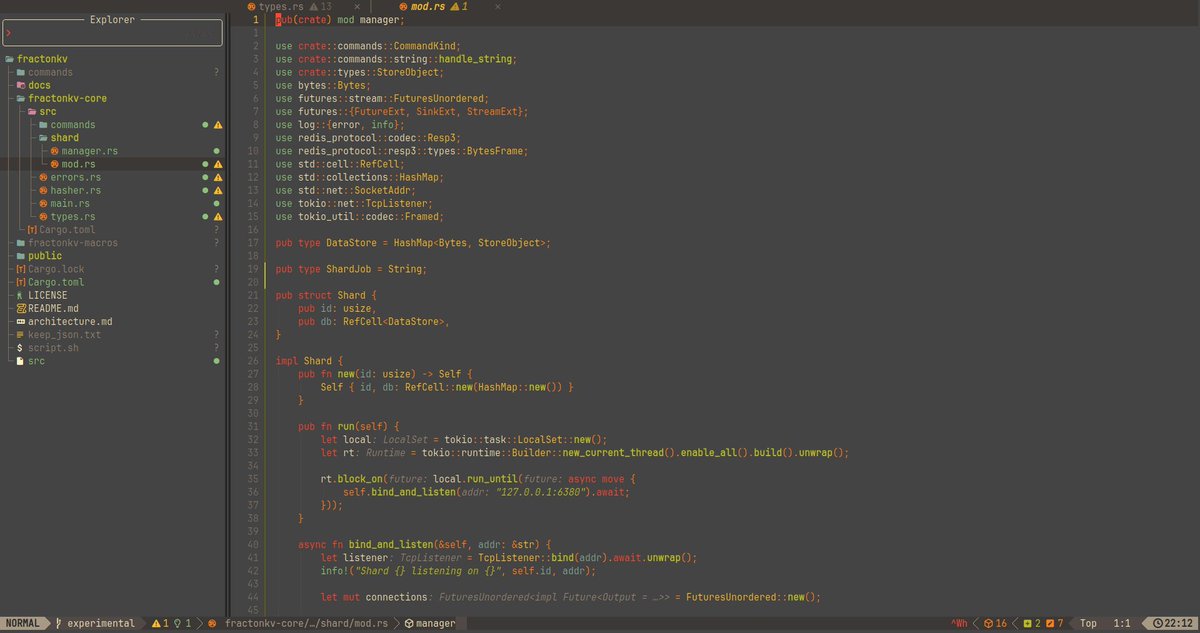Viewport: 1200px width, 633px height.
Task: Click the warning count 13 on the types.rs tab
Action: (326, 7)
